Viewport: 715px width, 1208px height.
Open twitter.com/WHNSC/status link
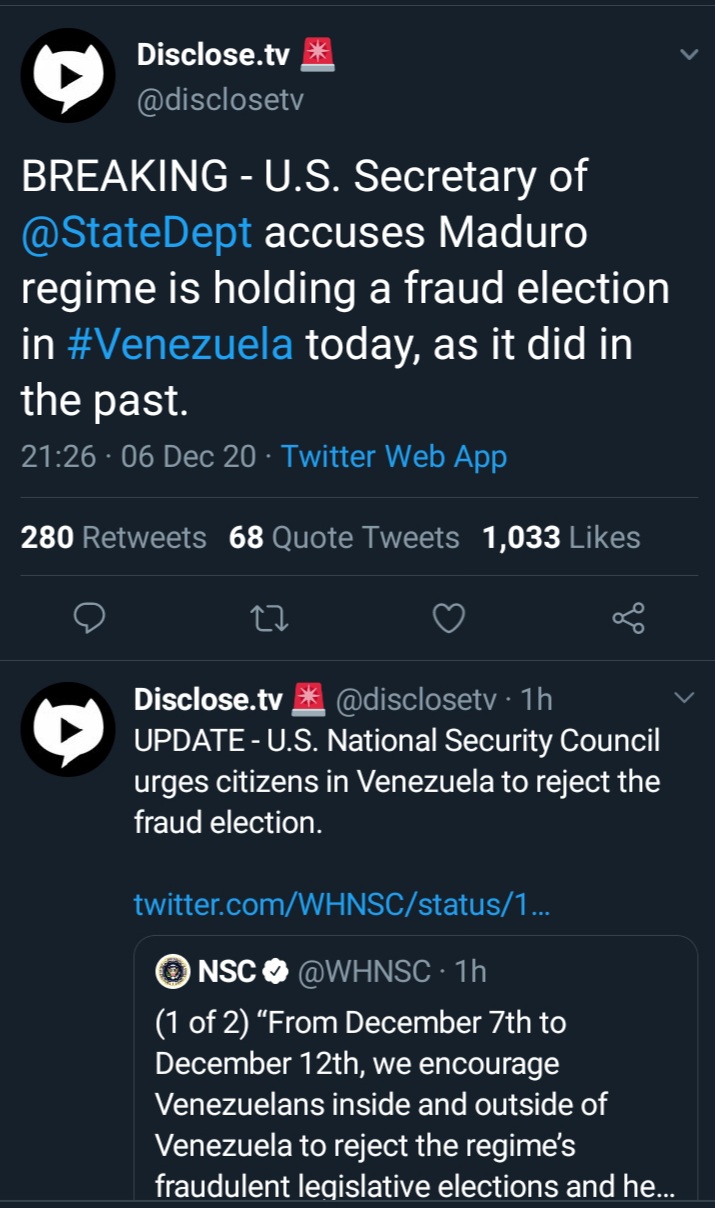click(341, 904)
